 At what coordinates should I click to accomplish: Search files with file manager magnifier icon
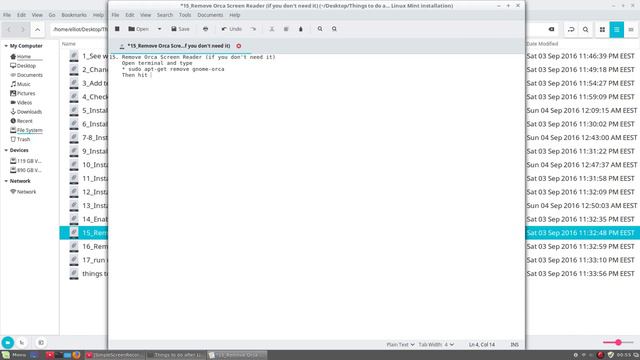(x=585, y=29)
